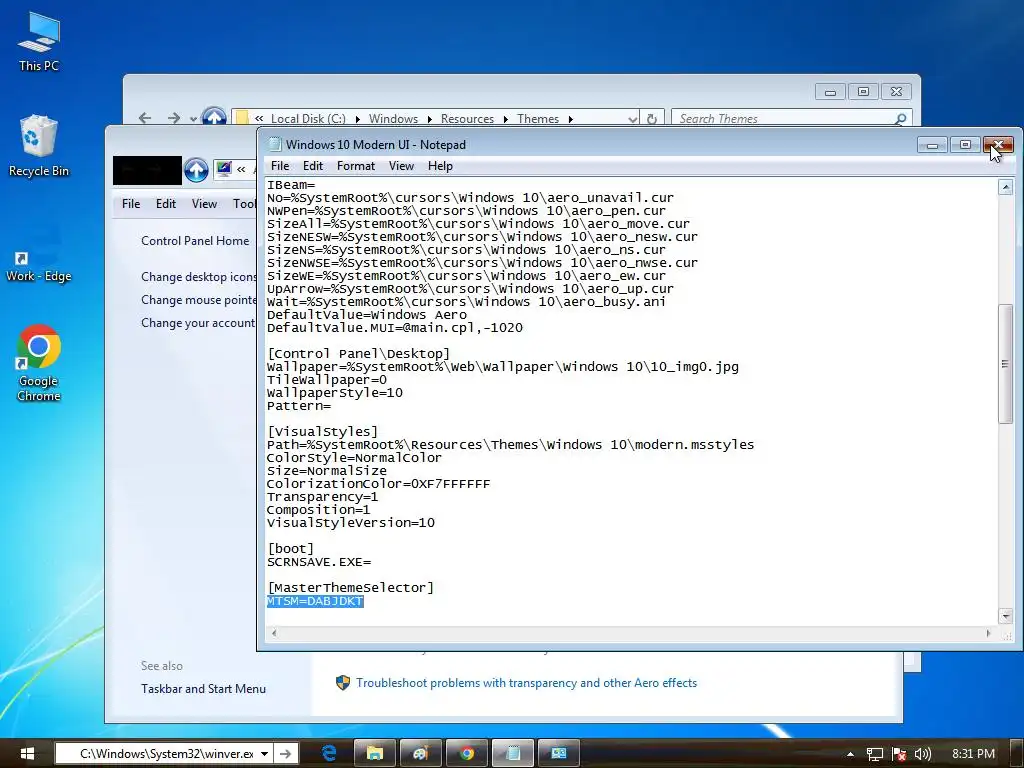The height and width of the screenshot is (768, 1024).
Task: Open Change desktop icons link
Action: coord(199,277)
